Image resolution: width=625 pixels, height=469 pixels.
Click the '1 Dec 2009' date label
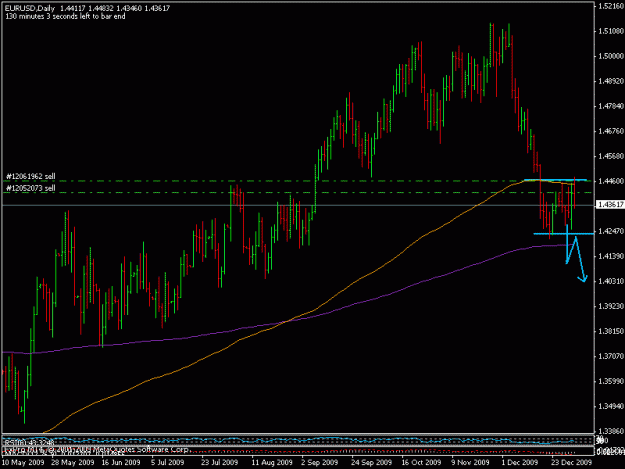click(x=520, y=463)
